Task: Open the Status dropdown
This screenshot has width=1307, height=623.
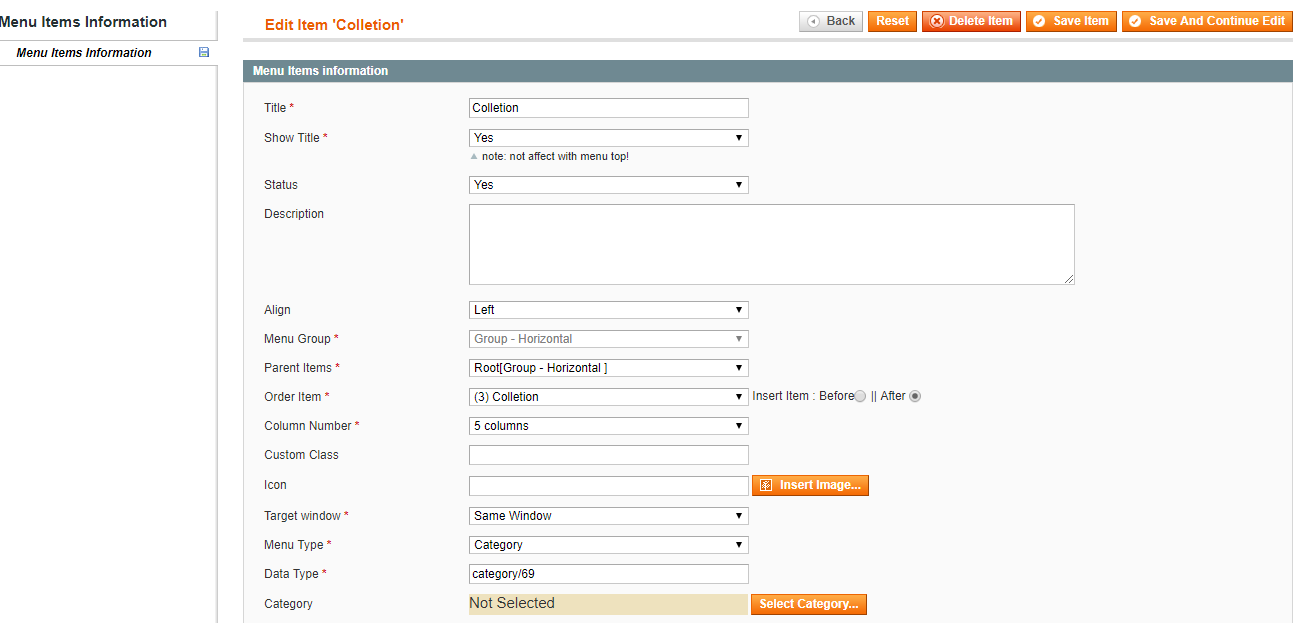Action: [609, 185]
